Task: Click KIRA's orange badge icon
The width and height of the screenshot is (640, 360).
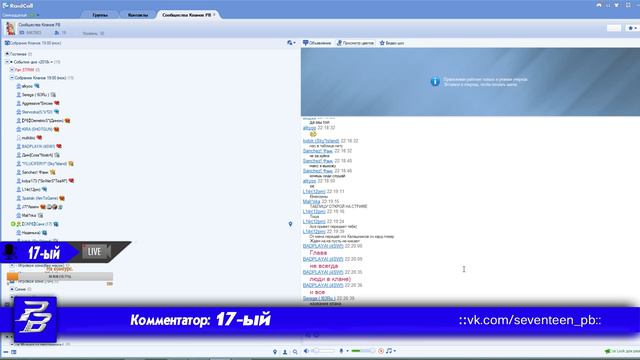Action: (56, 129)
